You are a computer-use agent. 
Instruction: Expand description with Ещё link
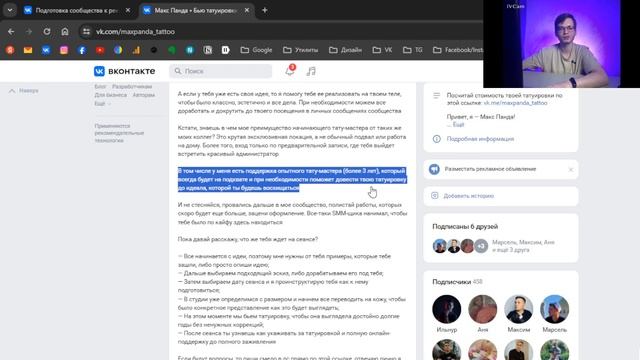458,124
